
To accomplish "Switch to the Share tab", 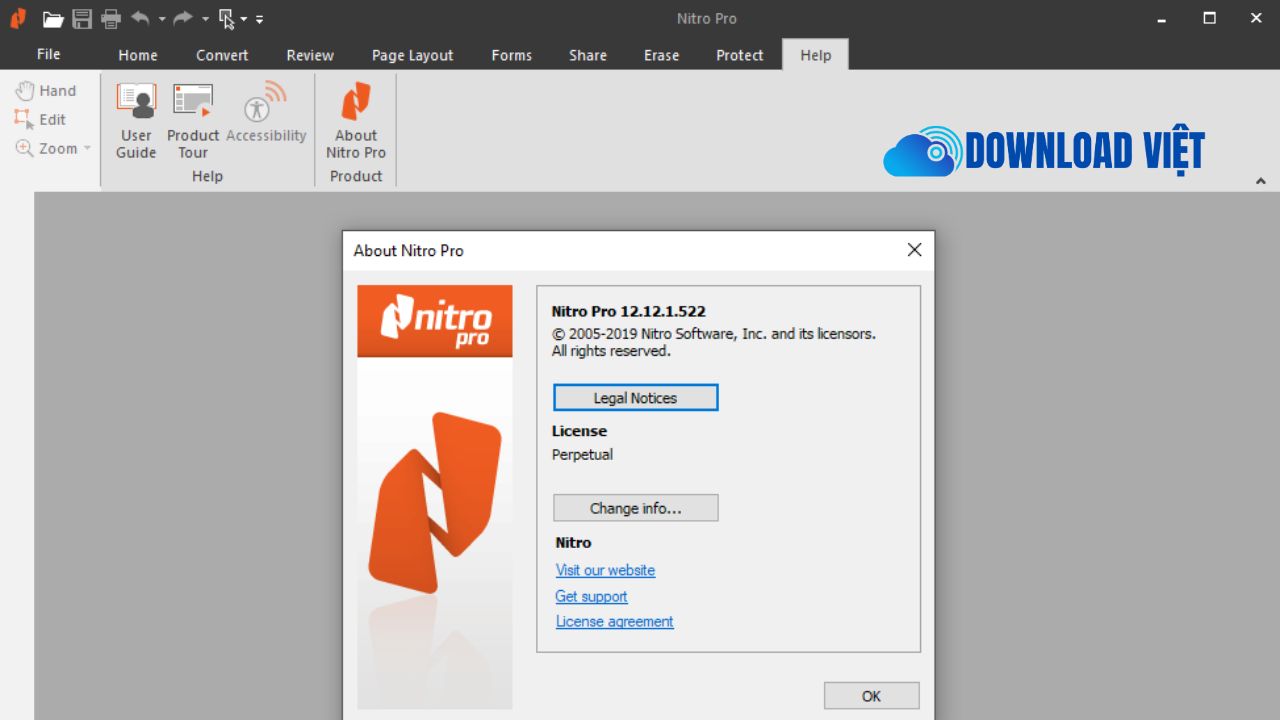I will 588,55.
